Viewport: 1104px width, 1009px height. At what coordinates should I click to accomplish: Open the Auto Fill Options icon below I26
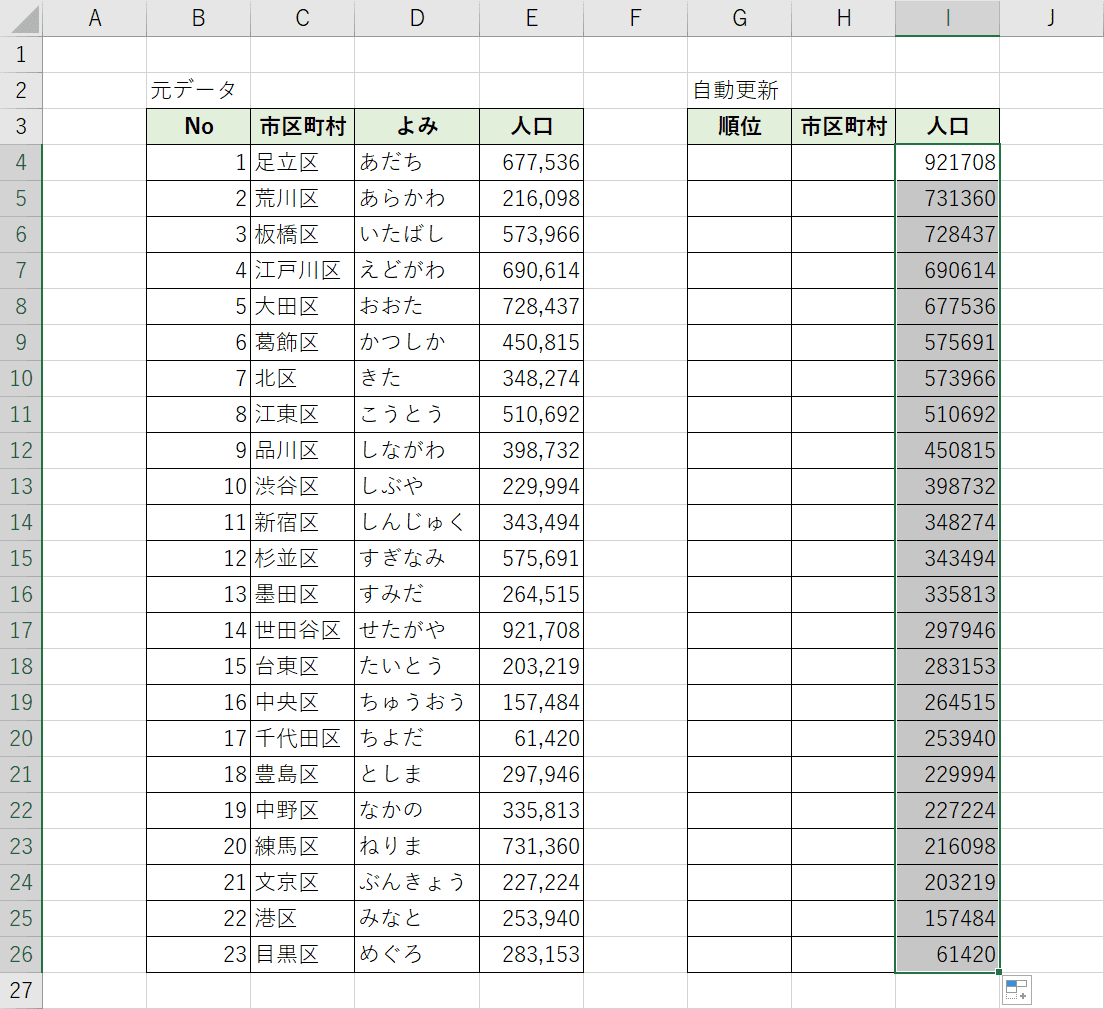click(1017, 990)
